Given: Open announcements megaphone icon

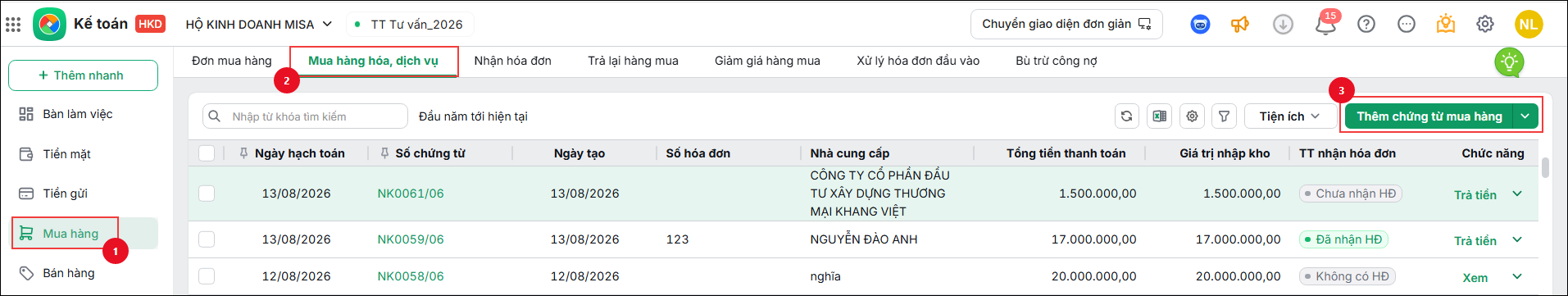Looking at the screenshot, I should point(1240,25).
